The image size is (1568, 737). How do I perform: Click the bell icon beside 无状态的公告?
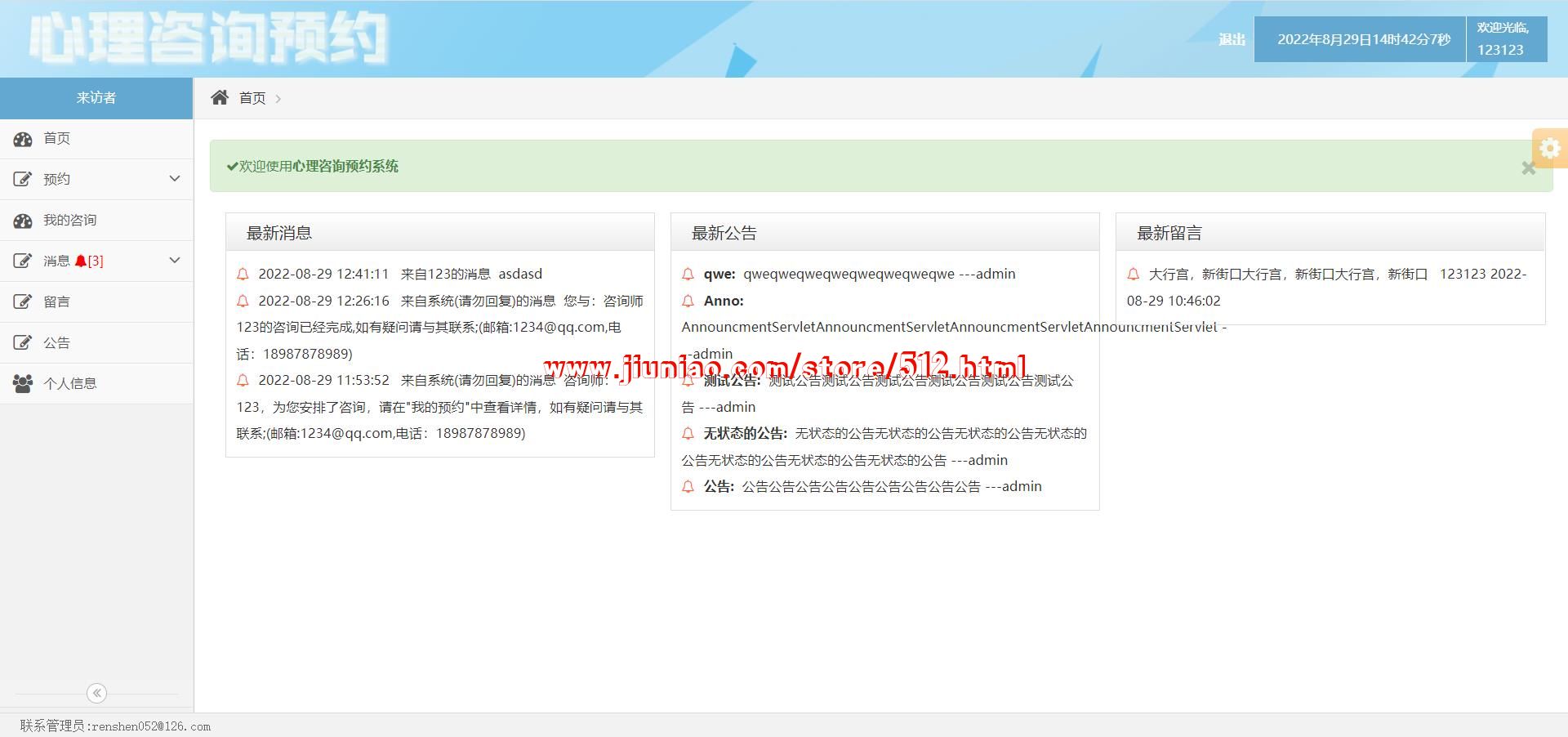click(688, 434)
